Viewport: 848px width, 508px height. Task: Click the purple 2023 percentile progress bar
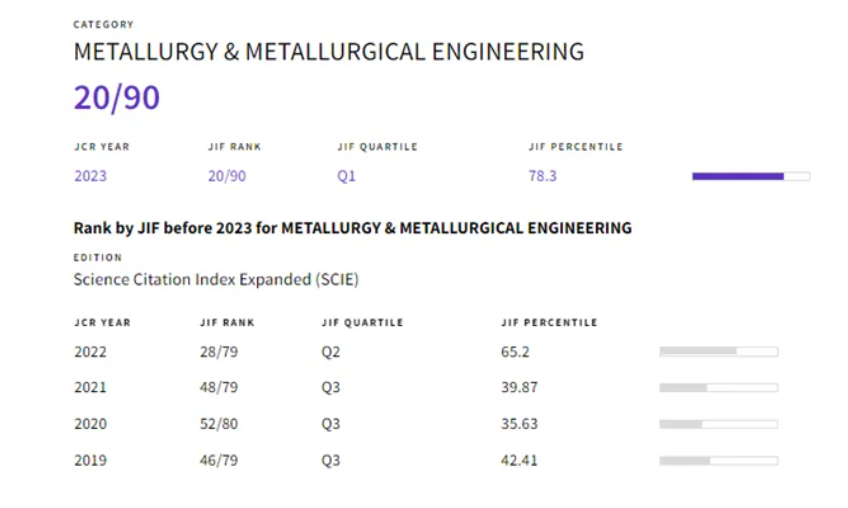pos(750,176)
